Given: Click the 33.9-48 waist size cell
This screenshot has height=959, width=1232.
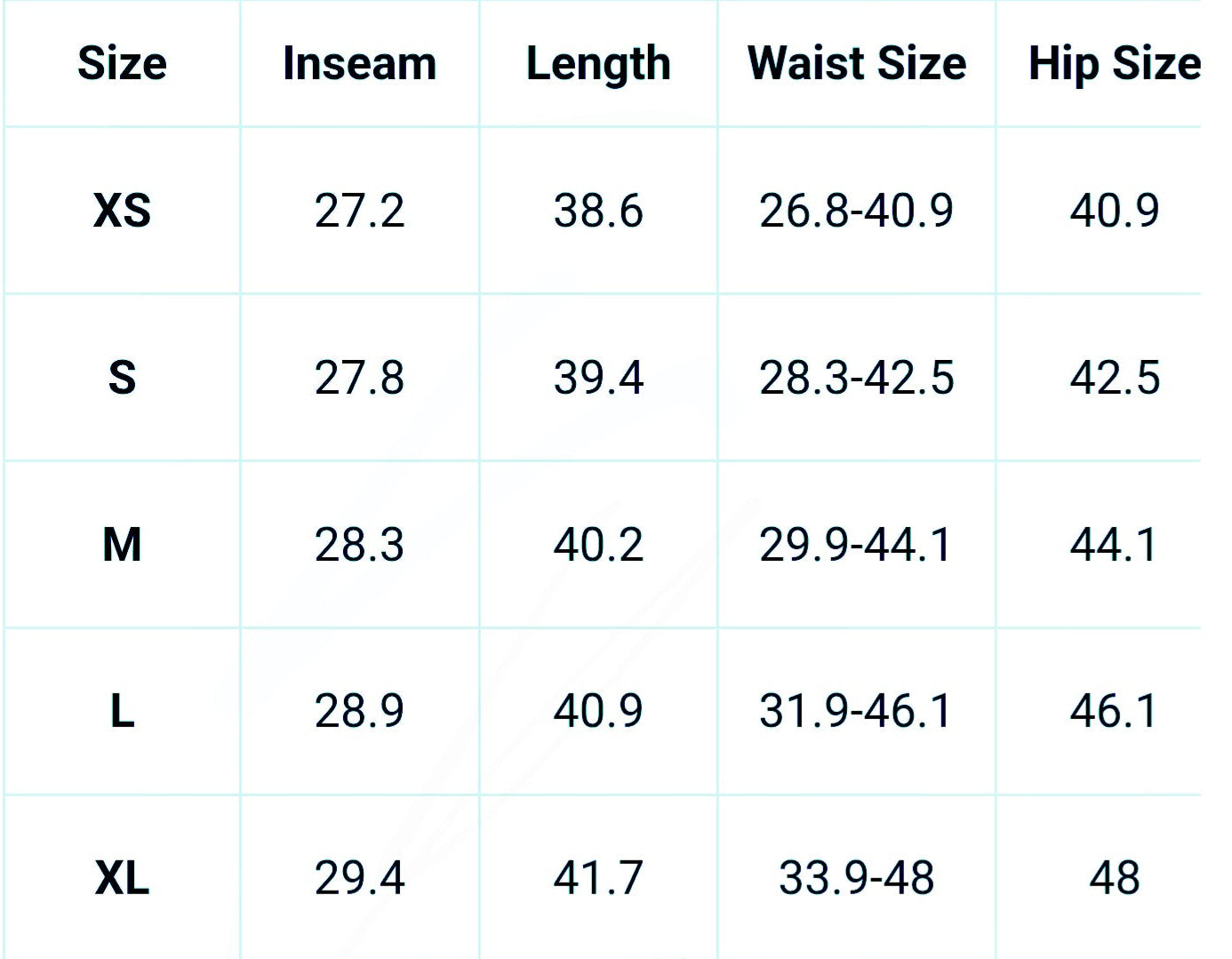Looking at the screenshot, I should tap(856, 878).
